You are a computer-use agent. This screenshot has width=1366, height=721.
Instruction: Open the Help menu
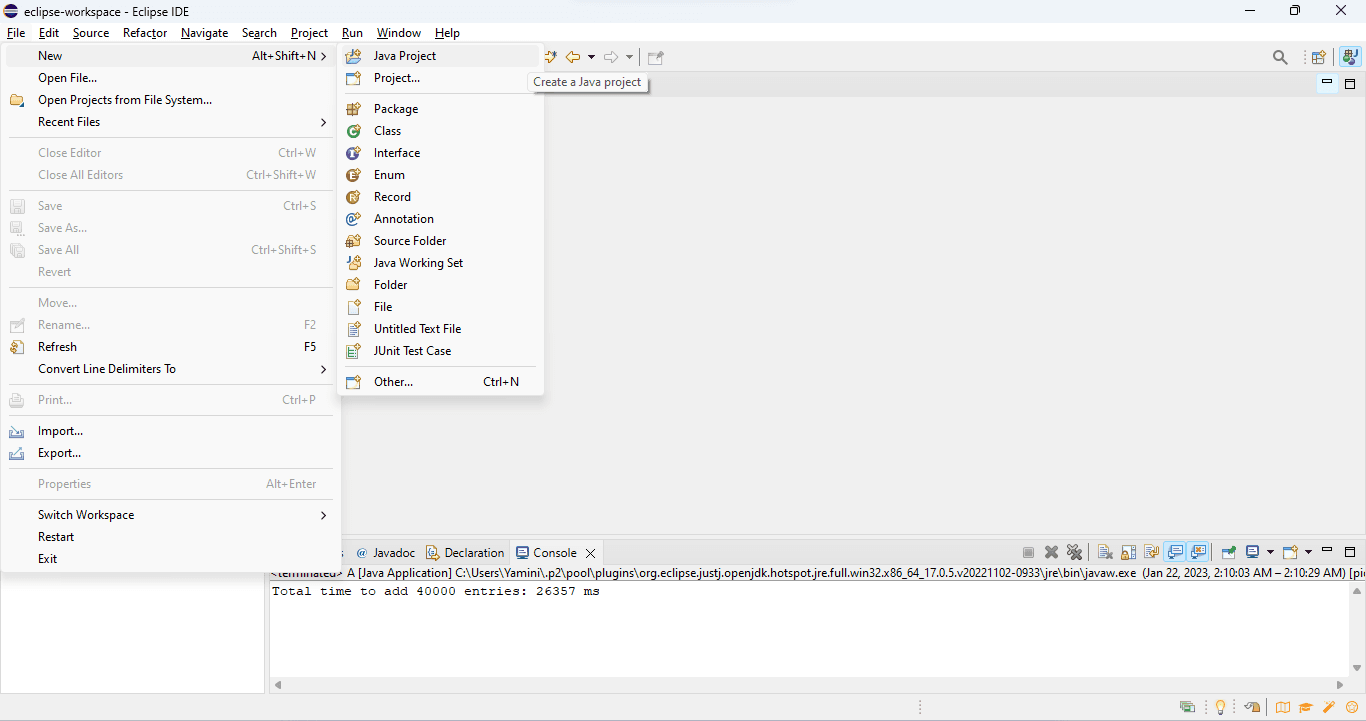[447, 33]
